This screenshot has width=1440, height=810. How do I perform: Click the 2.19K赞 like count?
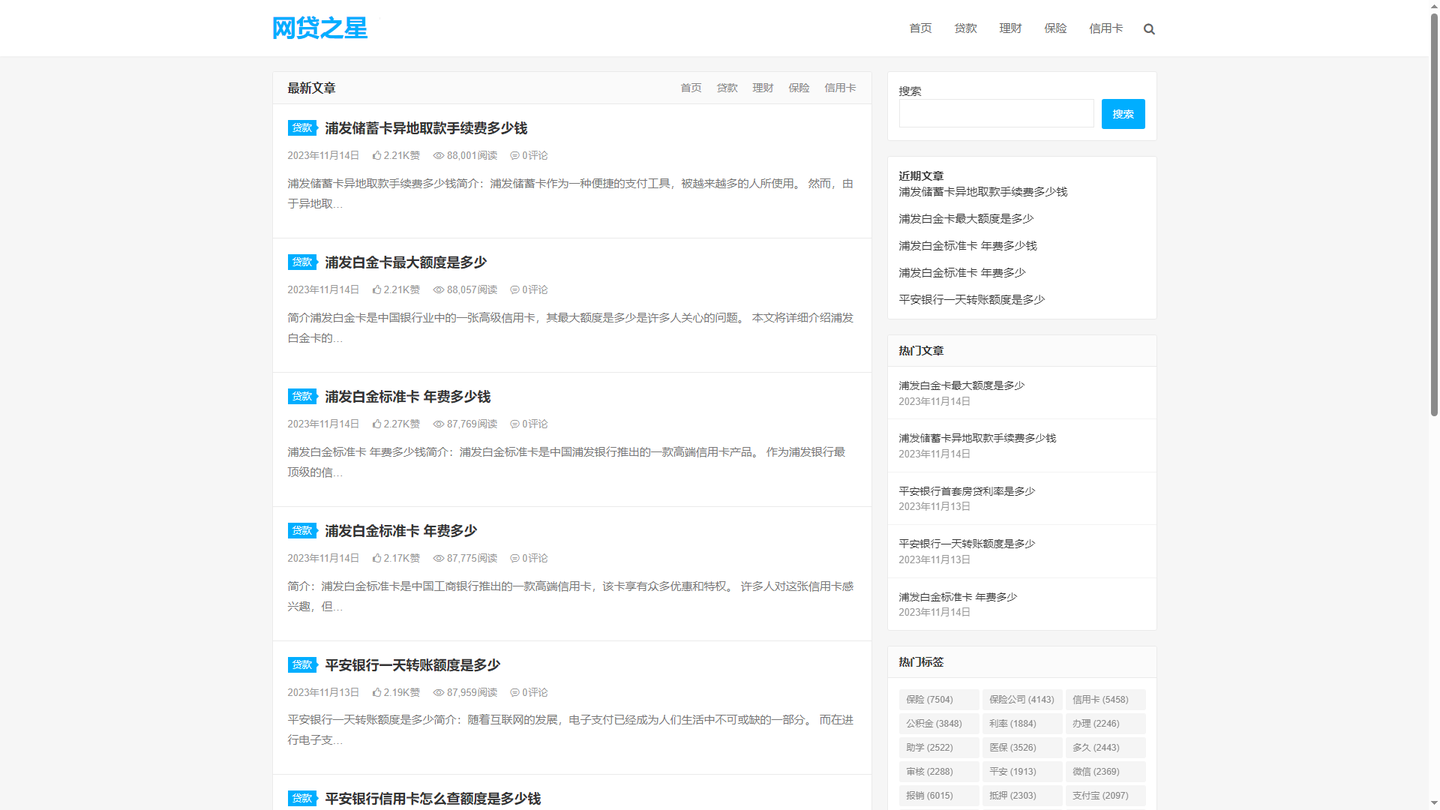396,692
